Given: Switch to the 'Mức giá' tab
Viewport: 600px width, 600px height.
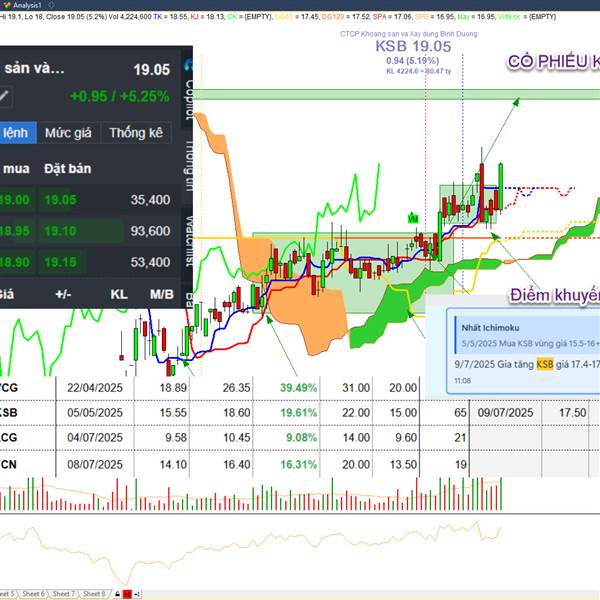Looking at the screenshot, I should point(68,133).
